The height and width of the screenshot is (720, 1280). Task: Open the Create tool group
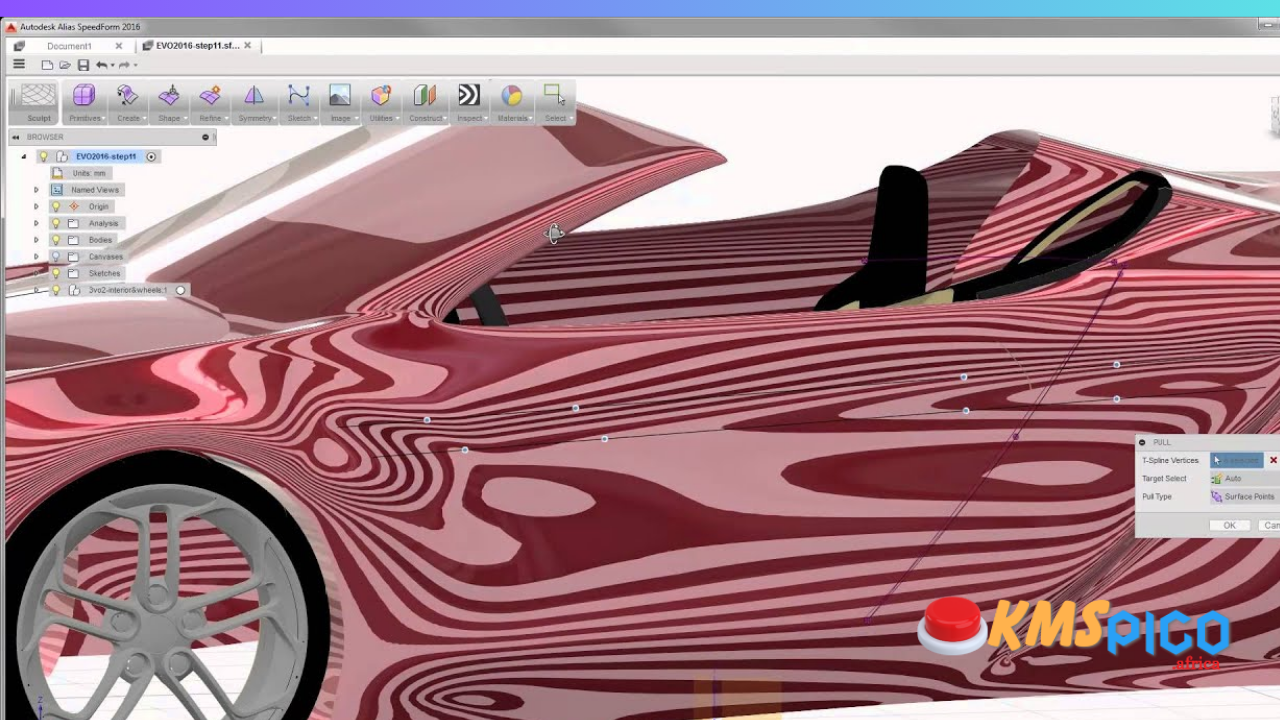(128, 103)
